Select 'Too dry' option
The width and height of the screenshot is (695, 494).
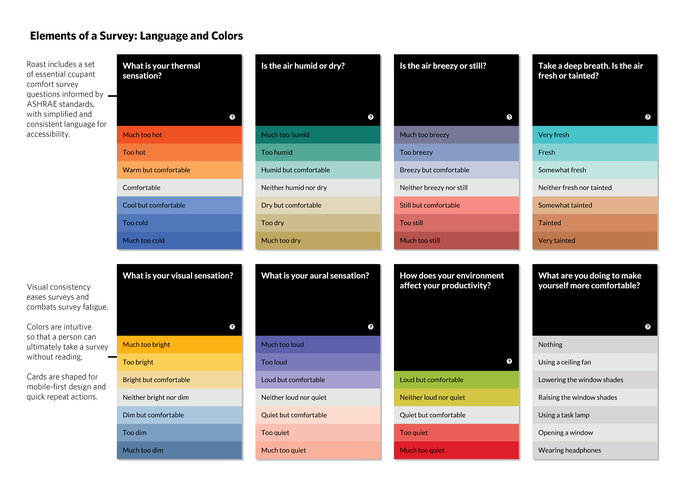pos(318,223)
